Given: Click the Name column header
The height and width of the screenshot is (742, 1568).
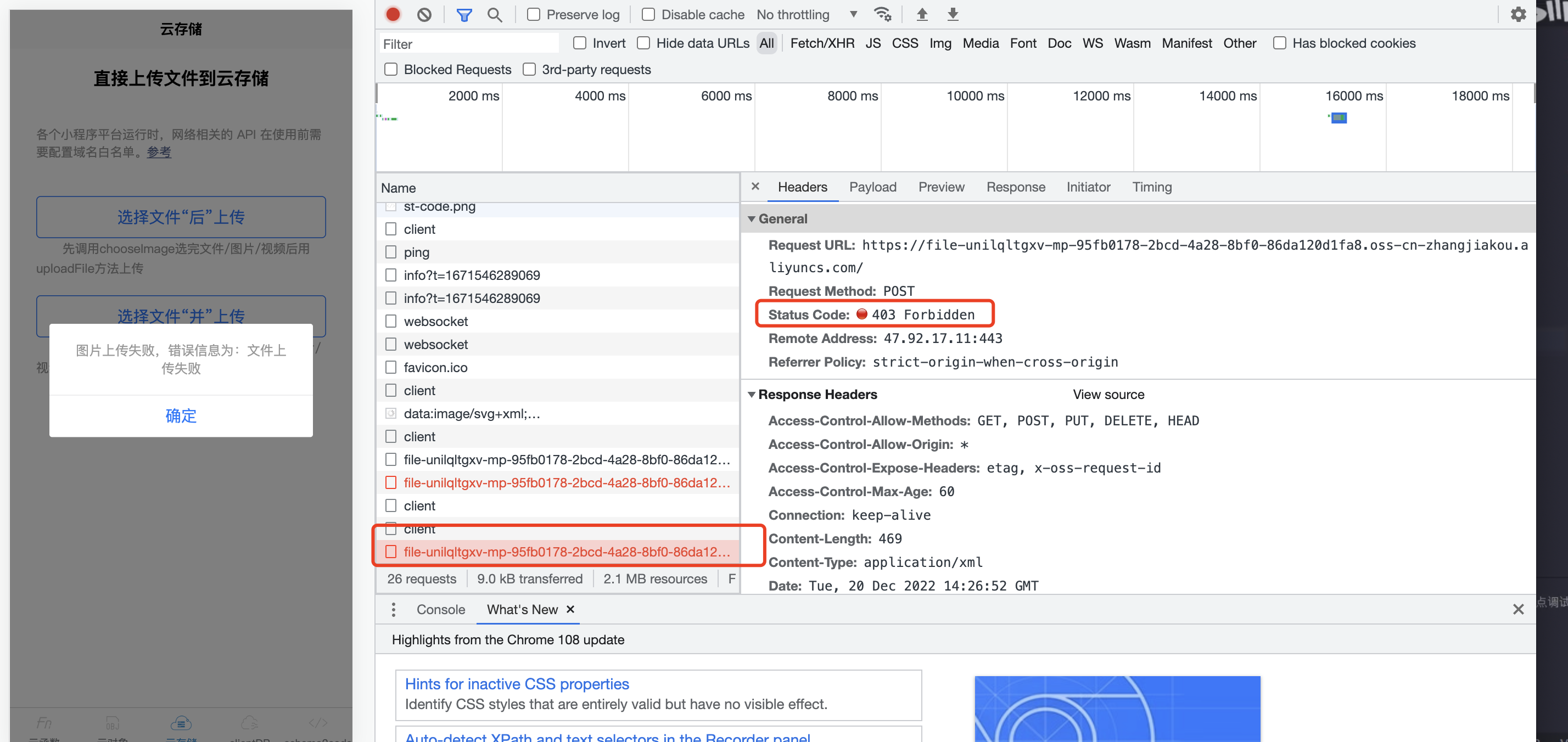Looking at the screenshot, I should [557, 188].
